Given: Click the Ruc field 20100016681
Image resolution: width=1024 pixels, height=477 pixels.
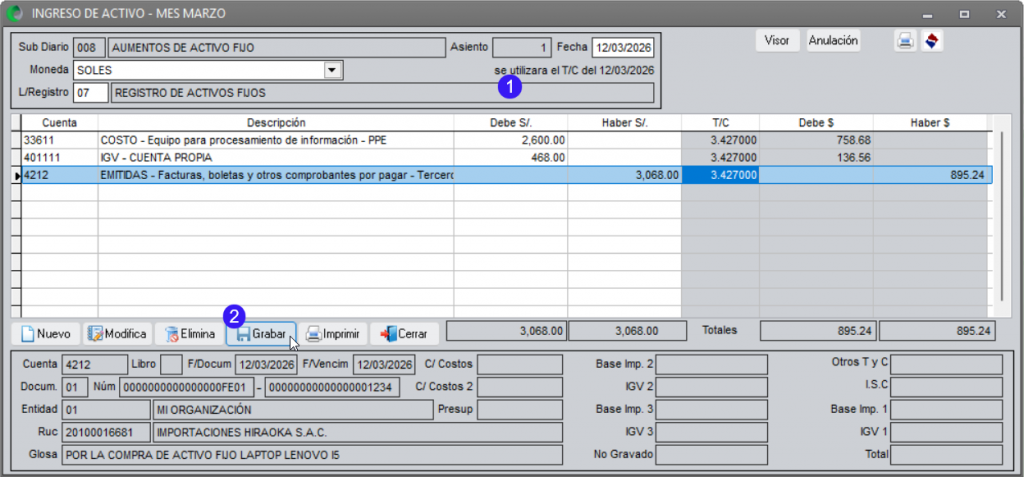Looking at the screenshot, I should 106,433.
